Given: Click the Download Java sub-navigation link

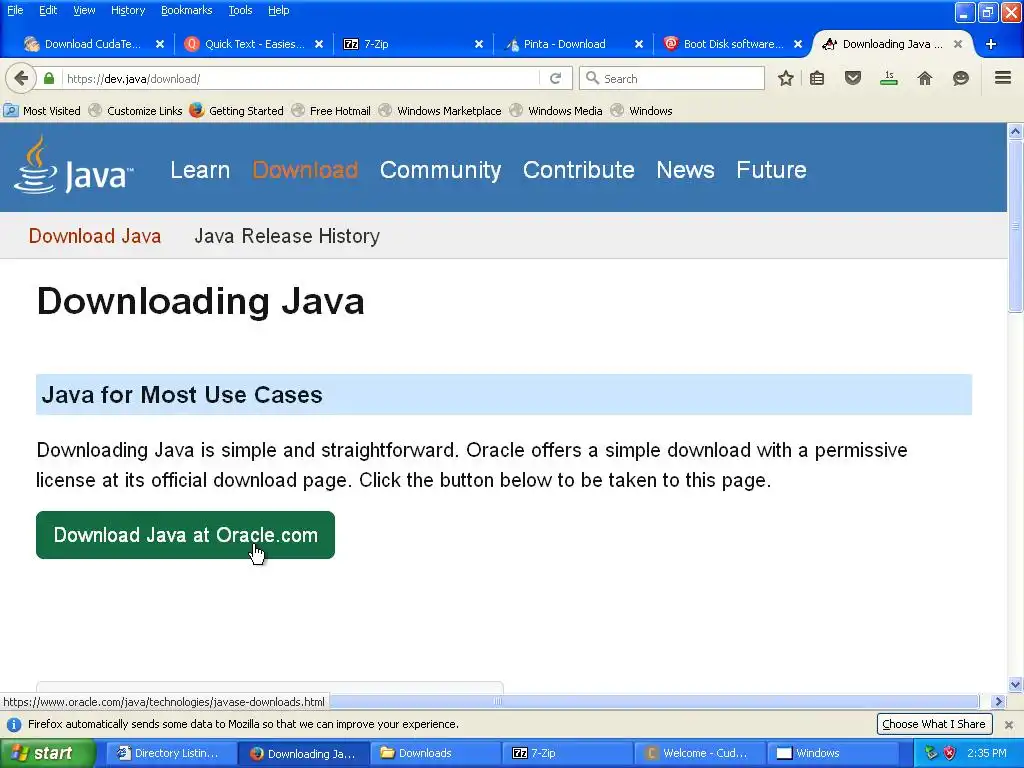Looking at the screenshot, I should pyautogui.click(x=95, y=236).
